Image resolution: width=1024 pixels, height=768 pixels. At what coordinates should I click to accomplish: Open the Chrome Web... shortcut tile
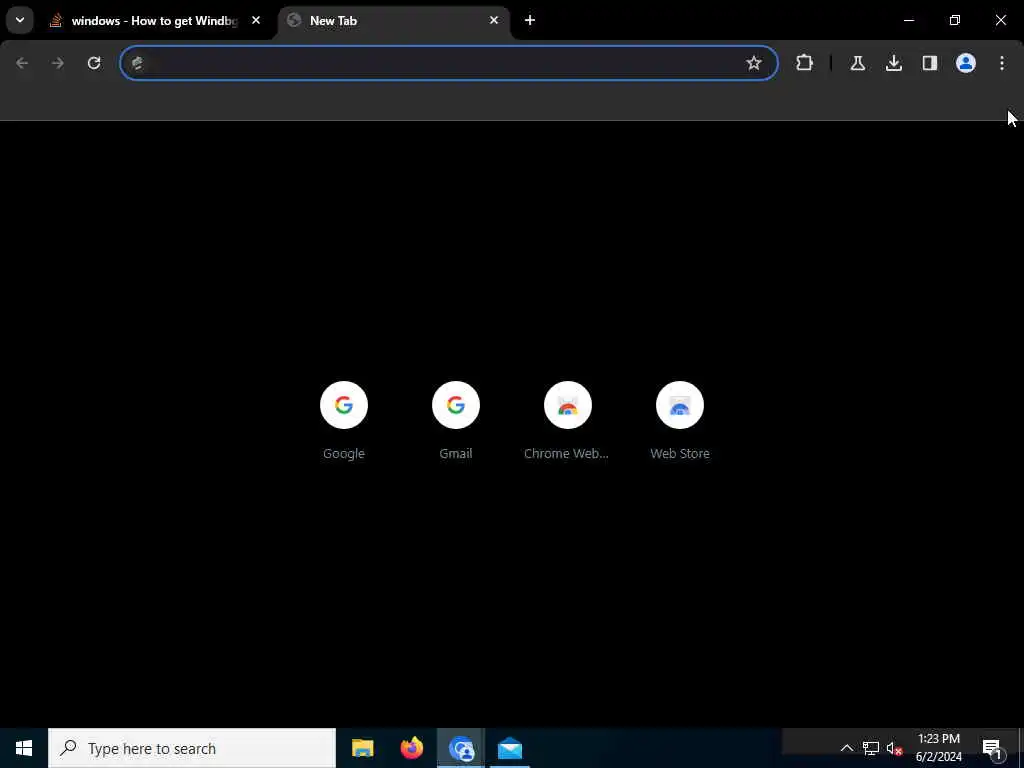click(x=568, y=421)
